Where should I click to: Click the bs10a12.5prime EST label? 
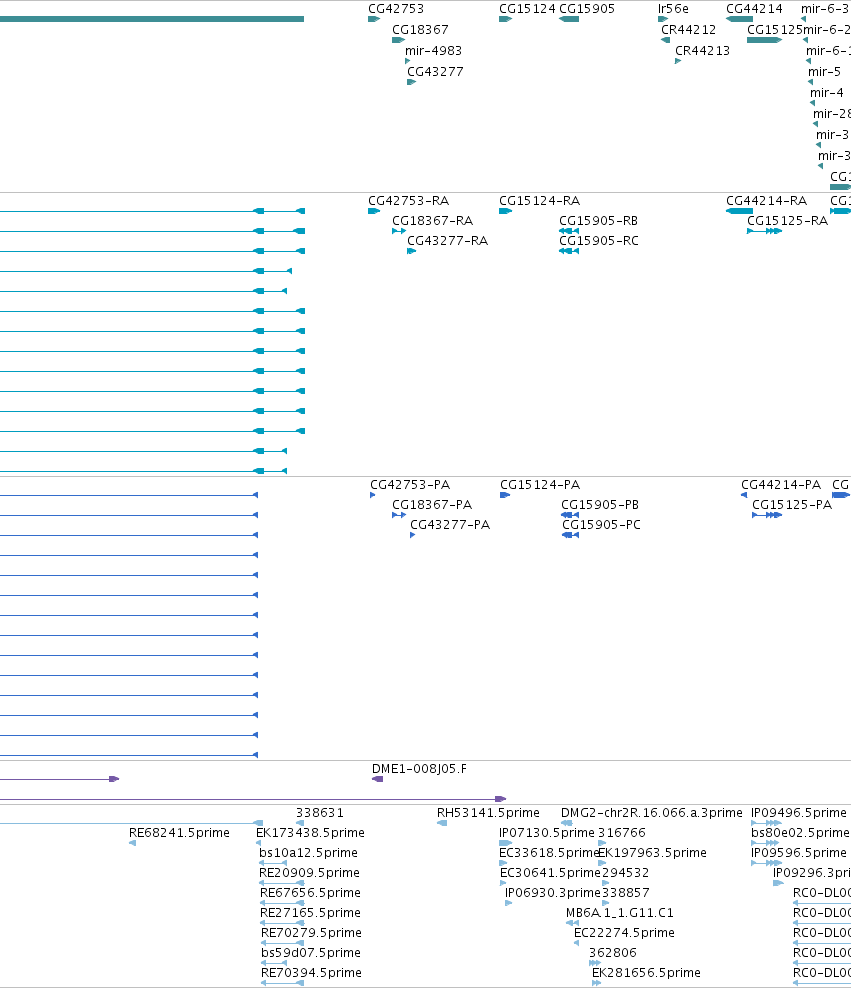[x=309, y=853]
